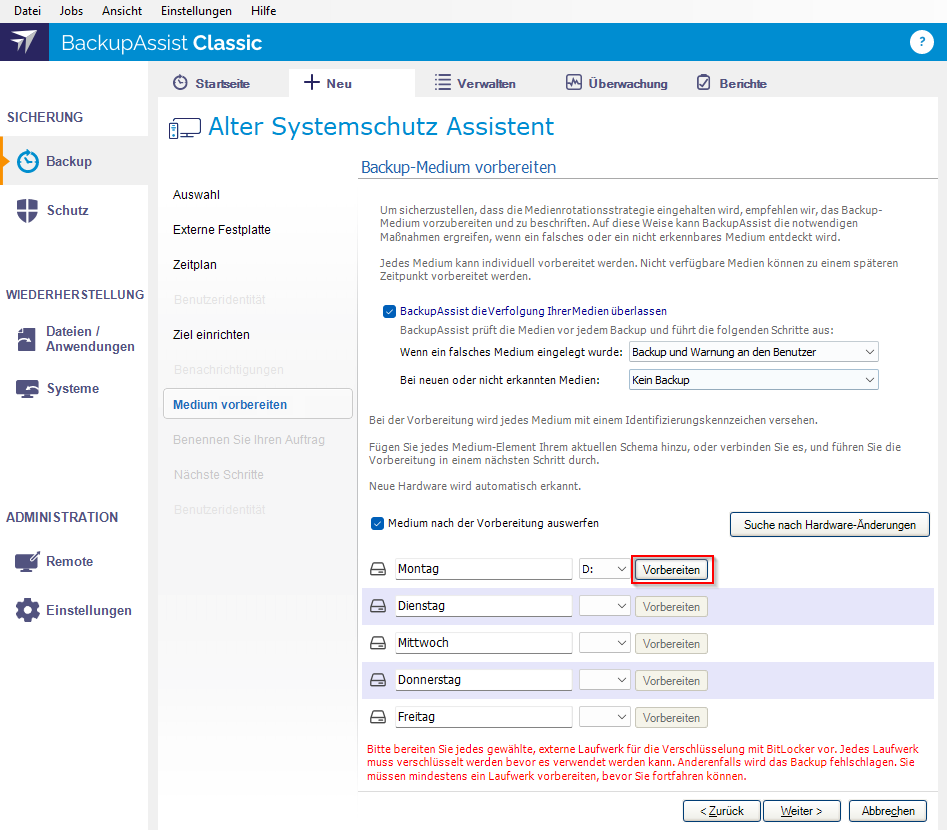Click the drive icon beside Freitag
This screenshot has height=830, width=947.
[378, 717]
